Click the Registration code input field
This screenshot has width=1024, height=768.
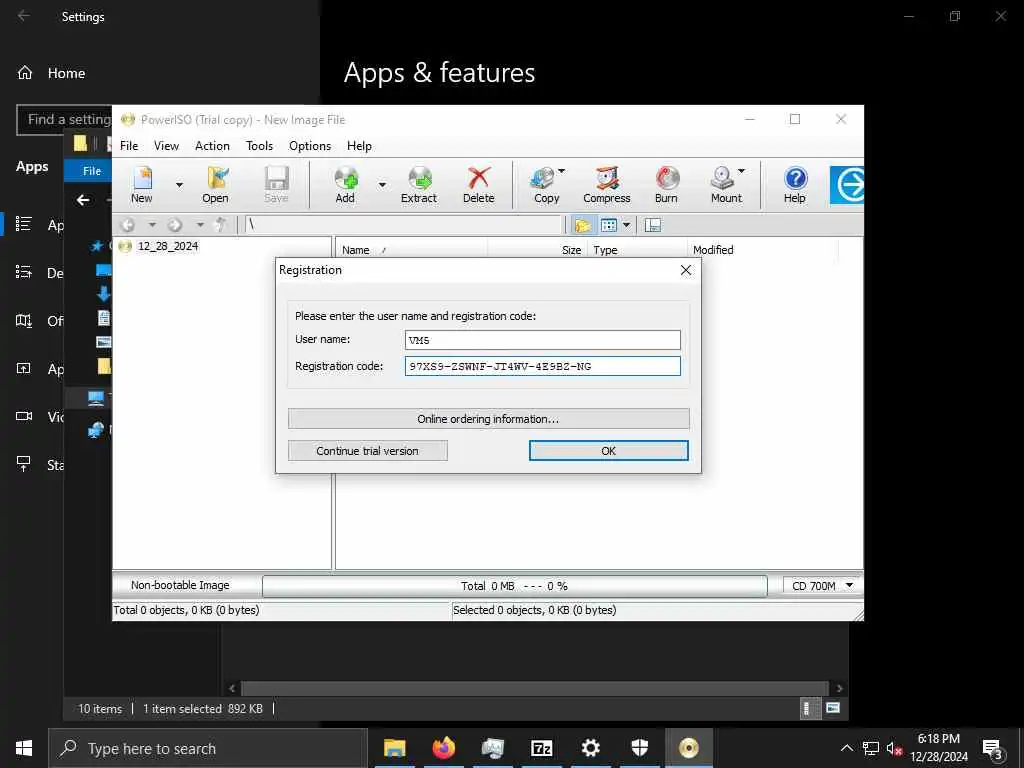[543, 366]
